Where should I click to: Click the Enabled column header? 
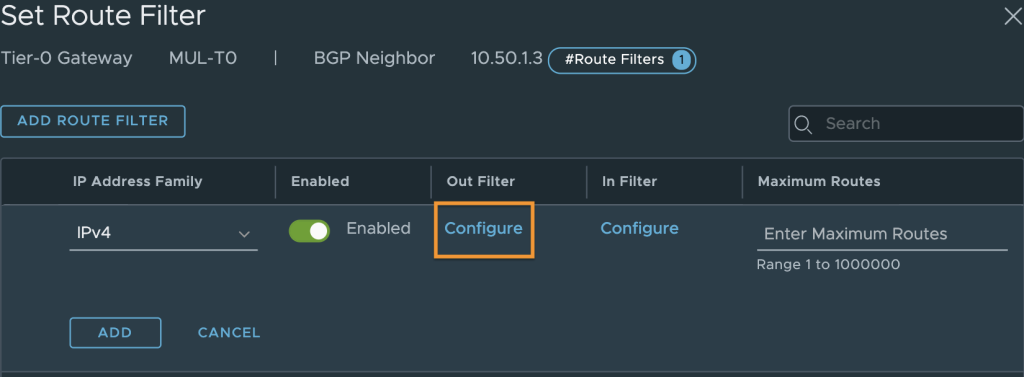point(320,181)
